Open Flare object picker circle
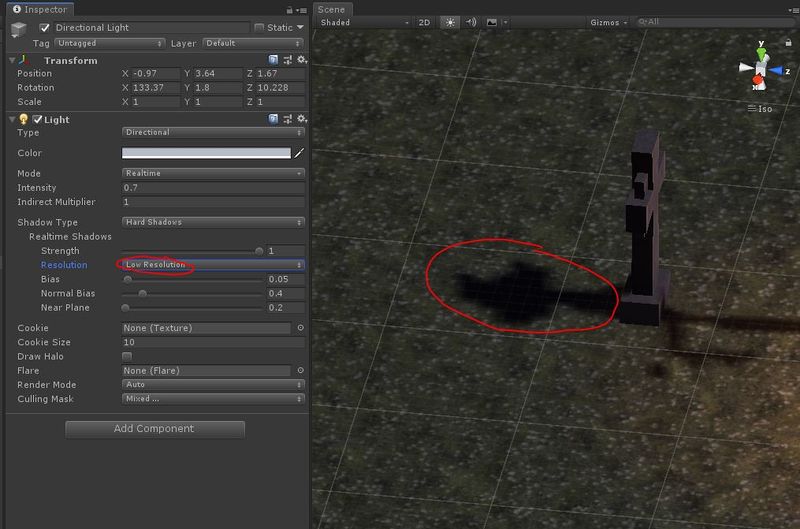This screenshot has height=529, width=800. click(x=301, y=370)
